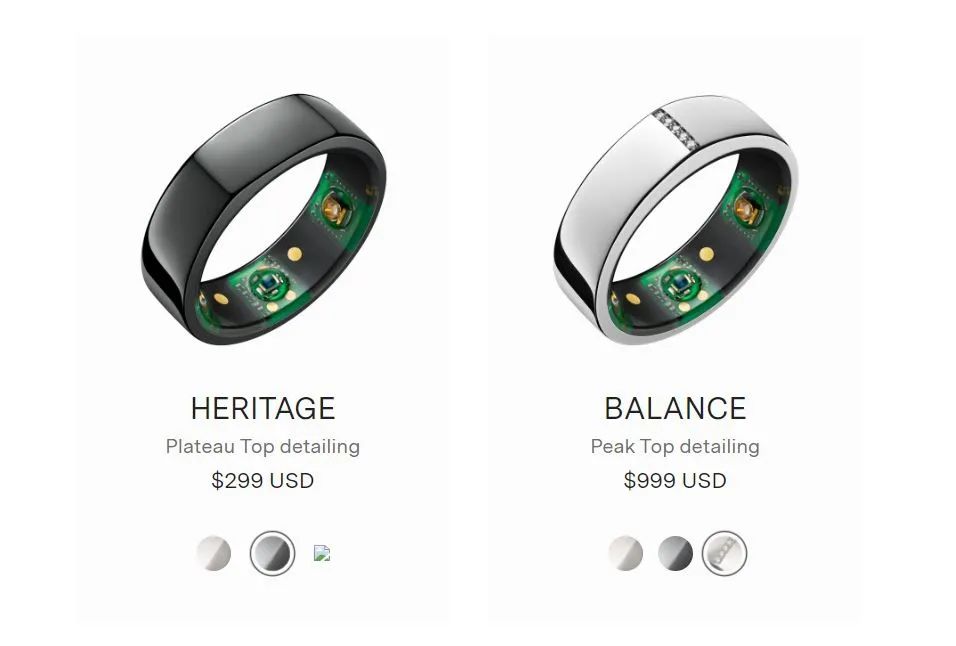This screenshot has width=956, height=646.
Task: Select the silver color swatch under Balance
Action: point(626,553)
